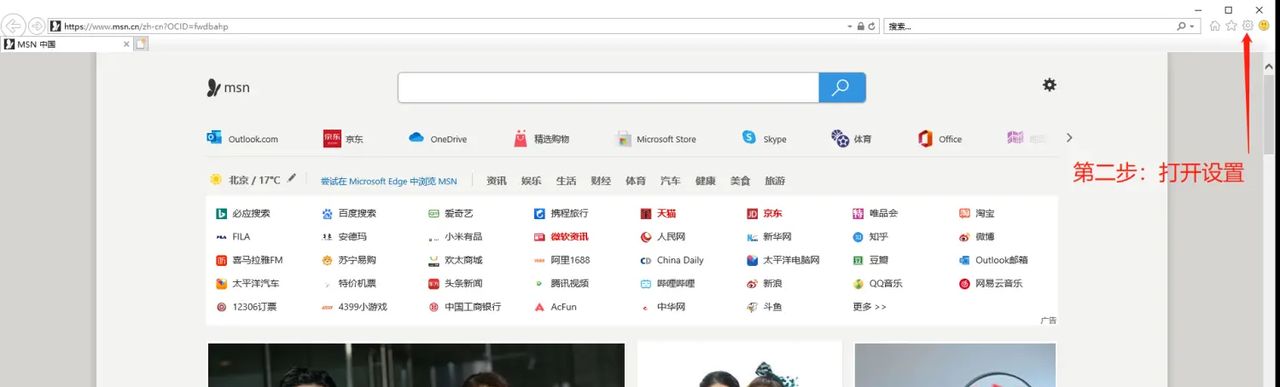This screenshot has width=1280, height=387.
Task: Go to the 美食 category
Action: [740, 181]
